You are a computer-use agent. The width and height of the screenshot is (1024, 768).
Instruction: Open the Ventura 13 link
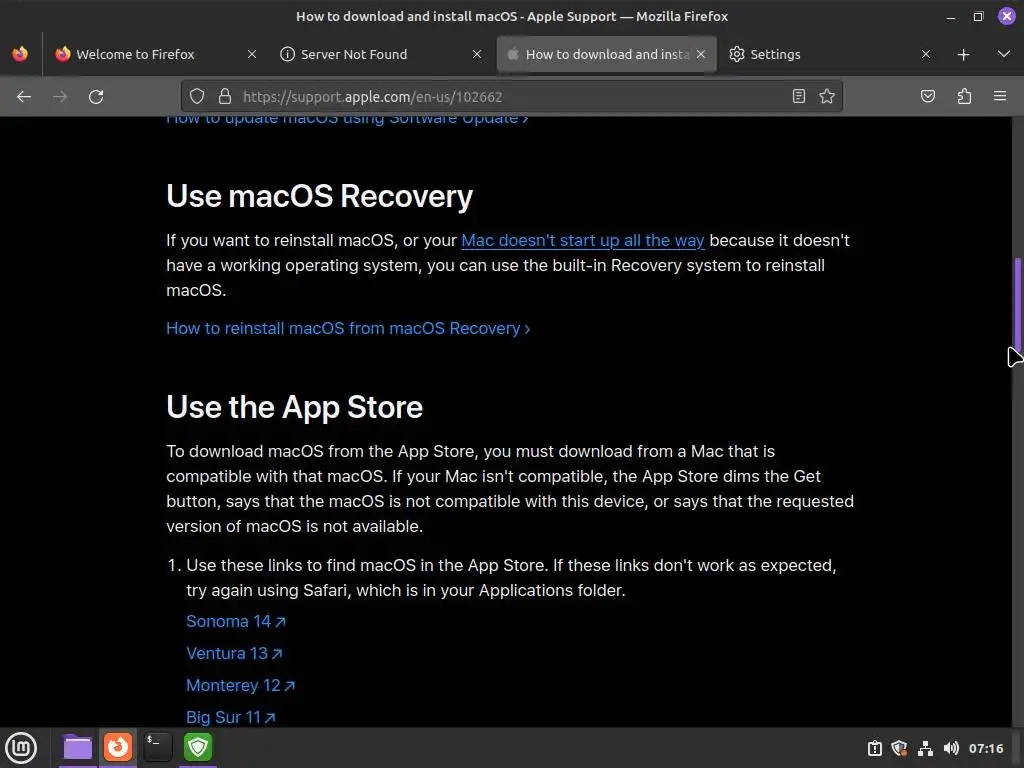234,653
